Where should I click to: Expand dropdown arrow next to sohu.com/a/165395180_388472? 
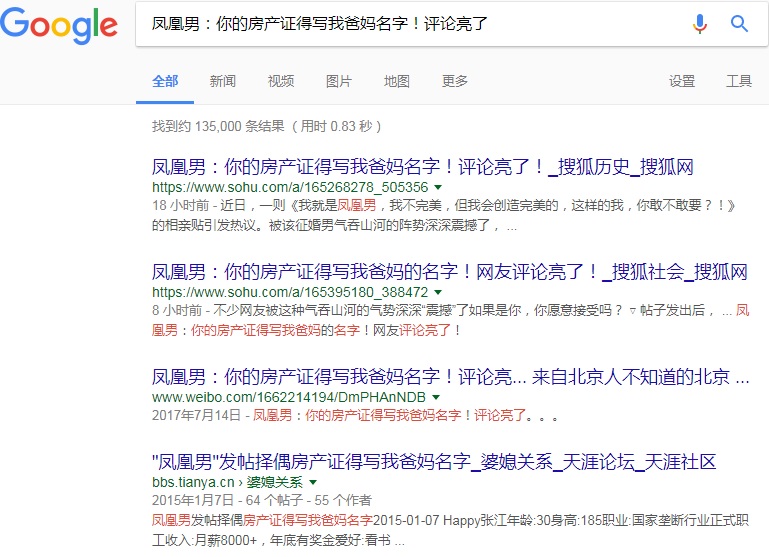coord(438,292)
